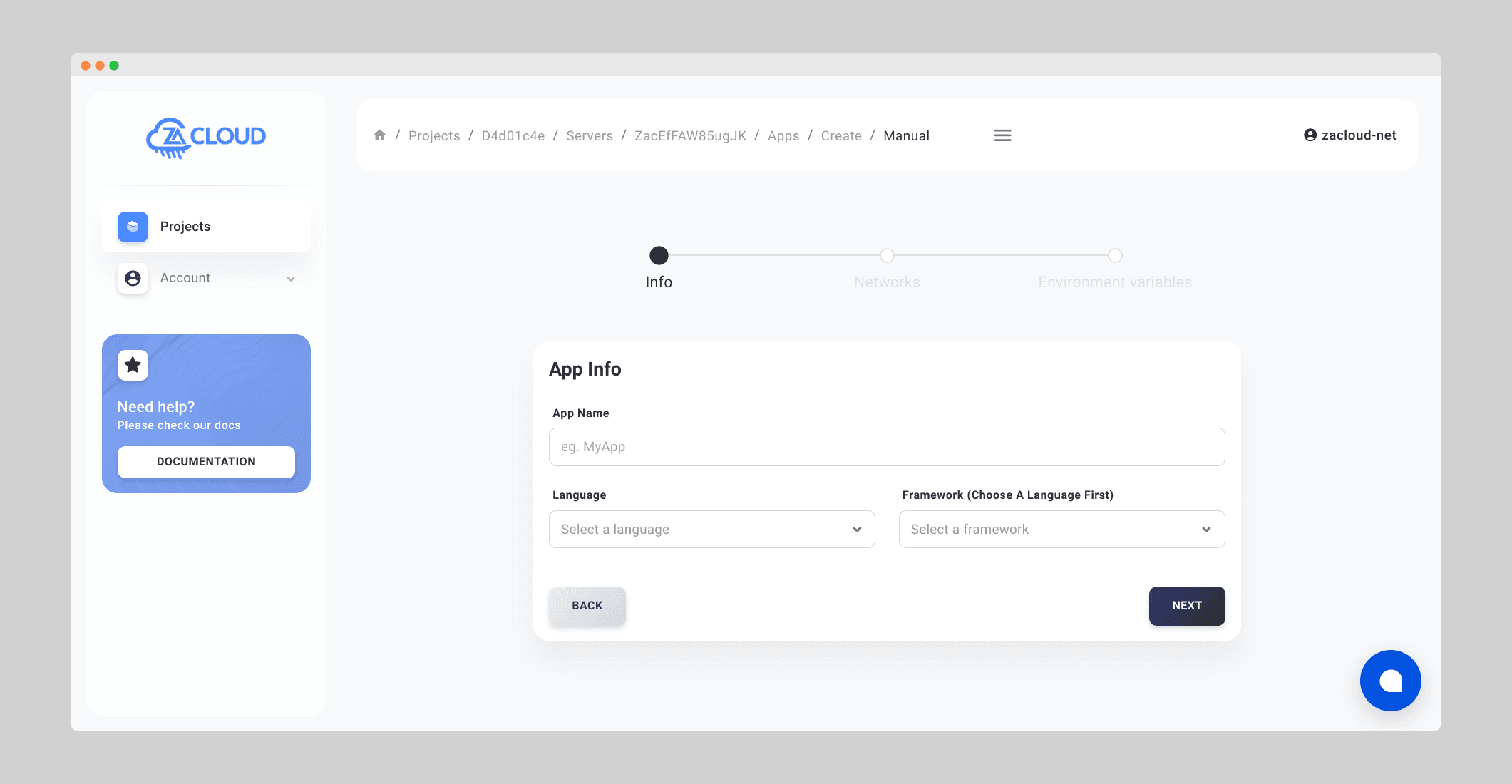Screen dimensions: 1512x784
Task: Select the Info step indicator
Action: click(x=658, y=256)
